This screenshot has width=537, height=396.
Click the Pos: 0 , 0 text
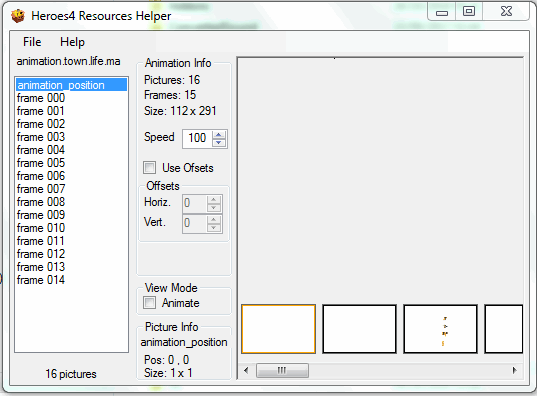pyautogui.click(x=166, y=360)
